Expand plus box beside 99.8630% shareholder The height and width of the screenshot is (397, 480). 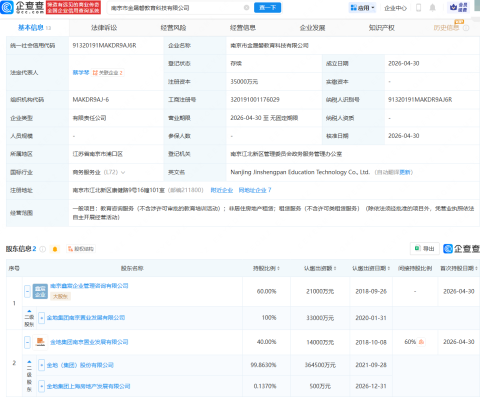[41, 365]
